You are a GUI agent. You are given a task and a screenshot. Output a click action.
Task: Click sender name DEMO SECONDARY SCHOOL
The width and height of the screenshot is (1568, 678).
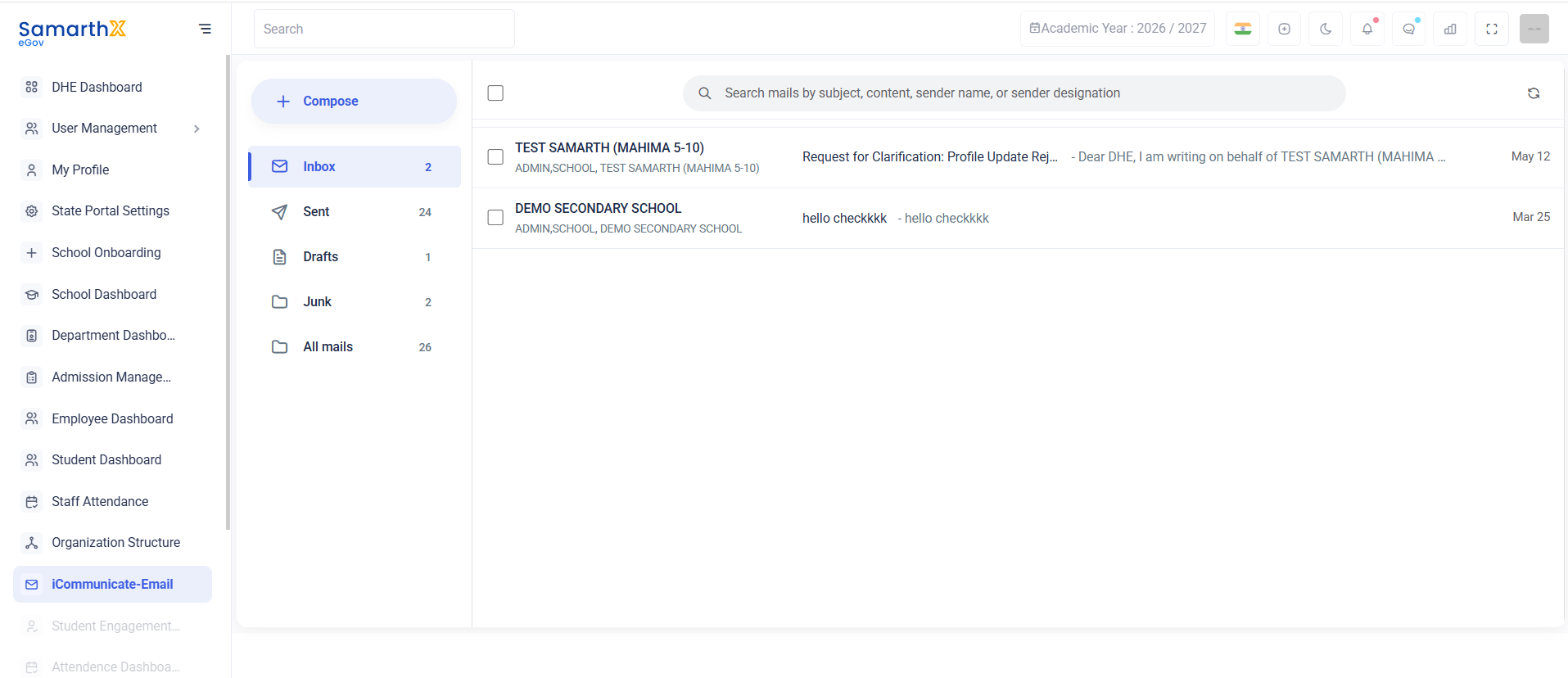click(x=598, y=208)
